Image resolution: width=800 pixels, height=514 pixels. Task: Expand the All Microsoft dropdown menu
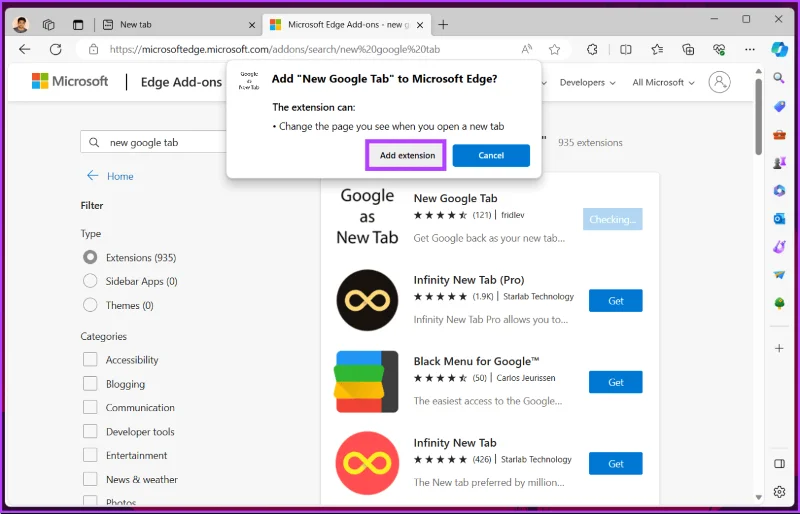coord(663,82)
